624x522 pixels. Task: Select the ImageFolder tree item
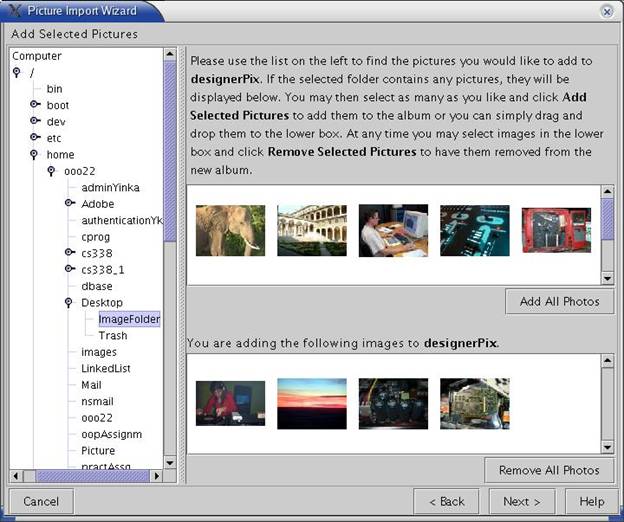click(x=128, y=319)
